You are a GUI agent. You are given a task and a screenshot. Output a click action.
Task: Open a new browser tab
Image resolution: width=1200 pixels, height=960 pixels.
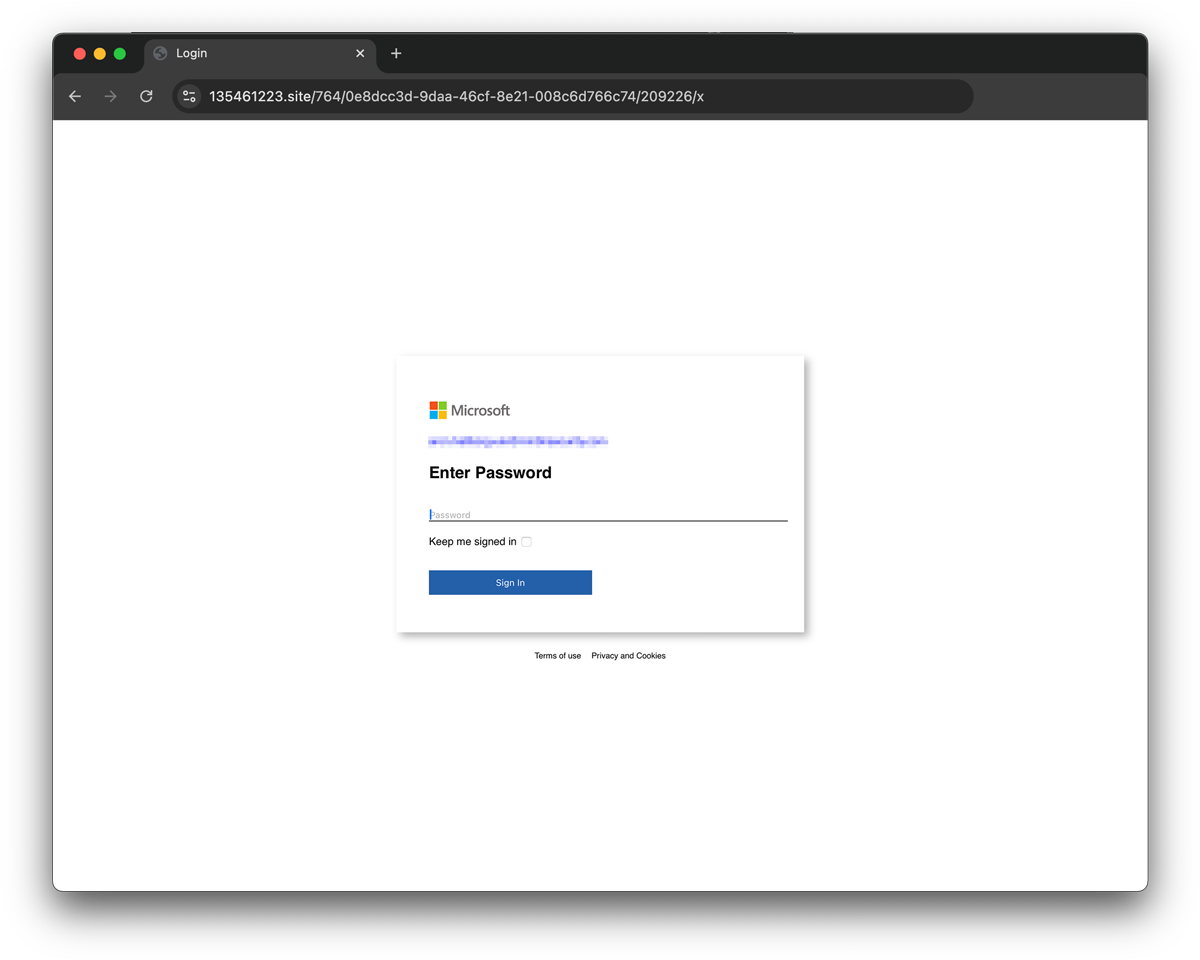pos(396,53)
